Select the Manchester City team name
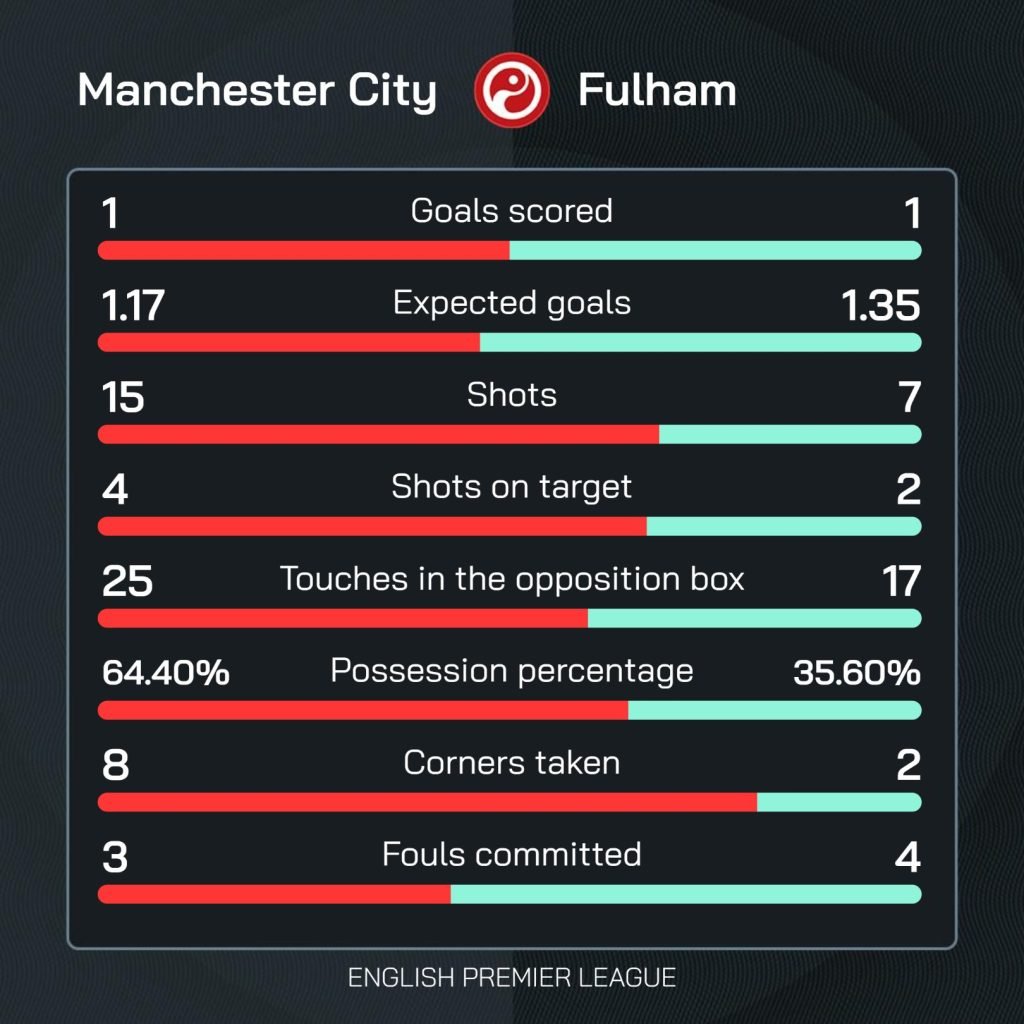The image size is (1024, 1024). tap(257, 91)
